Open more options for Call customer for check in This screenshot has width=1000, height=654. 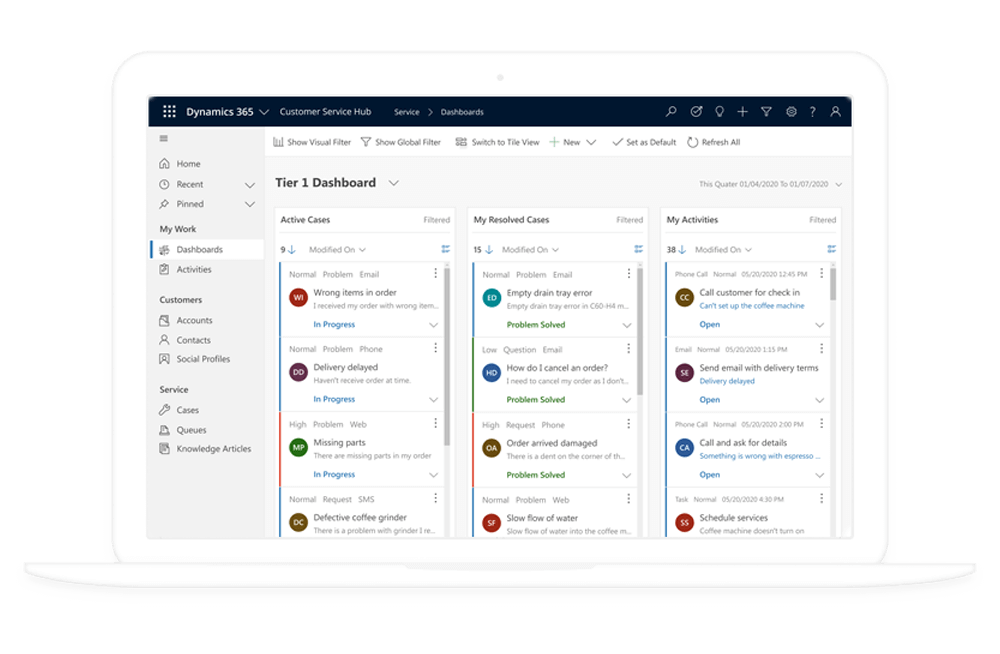point(821,273)
